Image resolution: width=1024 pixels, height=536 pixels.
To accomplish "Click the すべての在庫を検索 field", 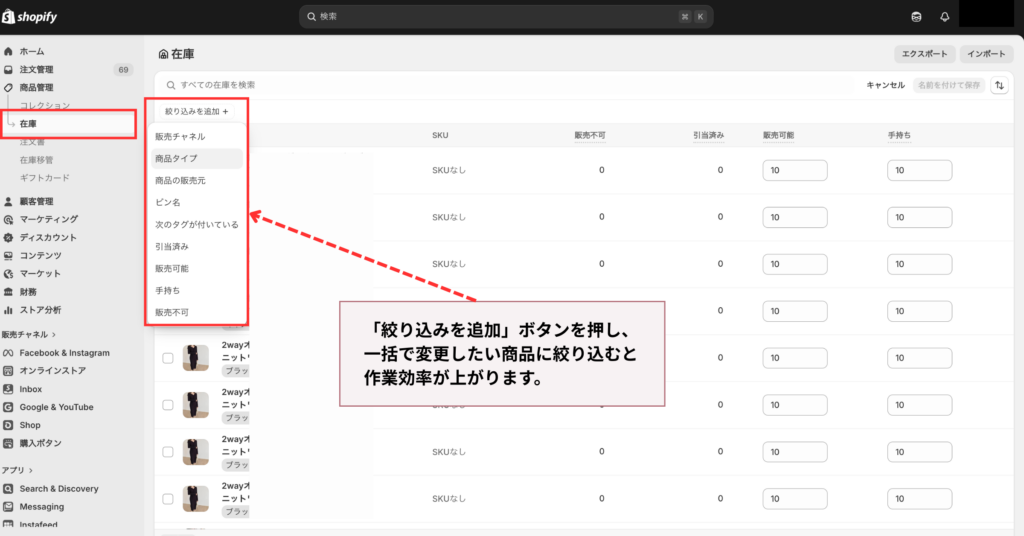I will 509,85.
